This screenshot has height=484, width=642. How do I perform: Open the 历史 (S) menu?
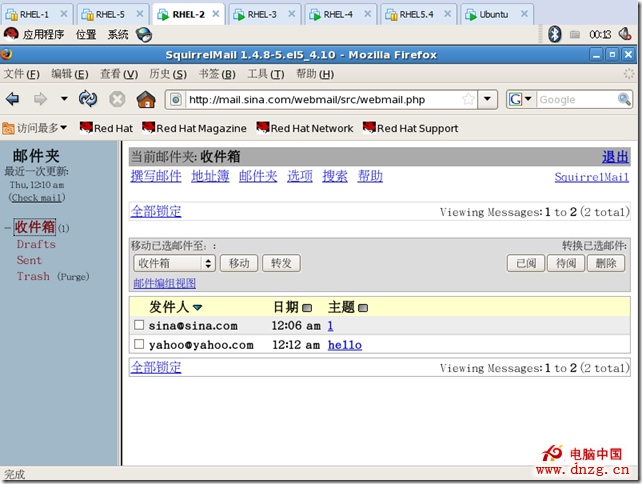click(168, 74)
